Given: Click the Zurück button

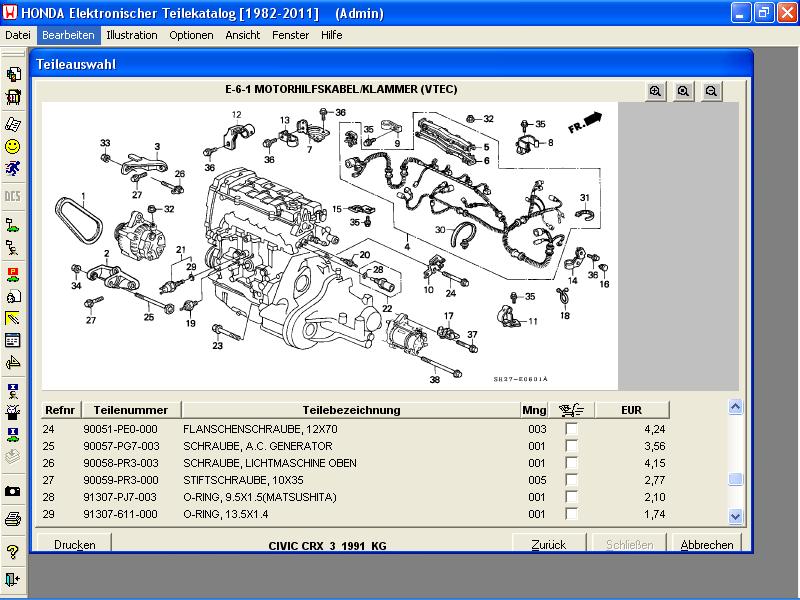Looking at the screenshot, I should click(548, 543).
